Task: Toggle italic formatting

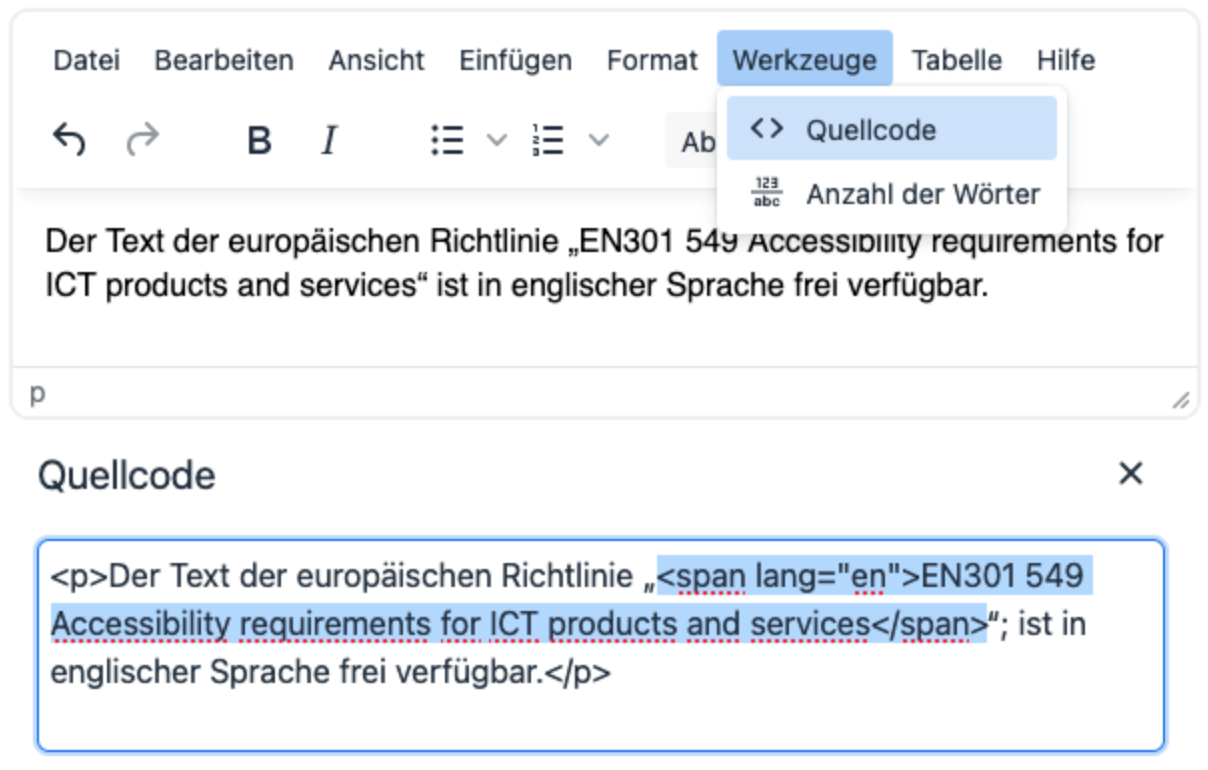Action: coord(329,141)
